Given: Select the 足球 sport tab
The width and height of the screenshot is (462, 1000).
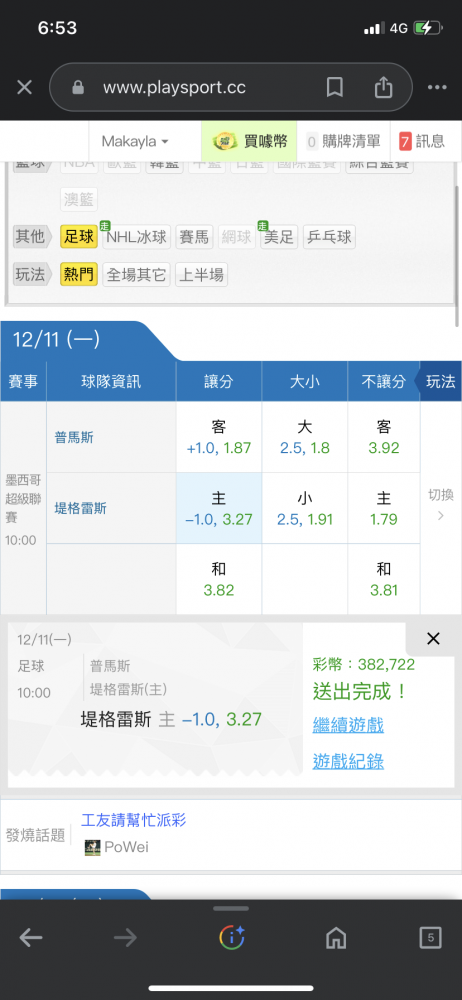Looking at the screenshot, I should pos(79,237).
